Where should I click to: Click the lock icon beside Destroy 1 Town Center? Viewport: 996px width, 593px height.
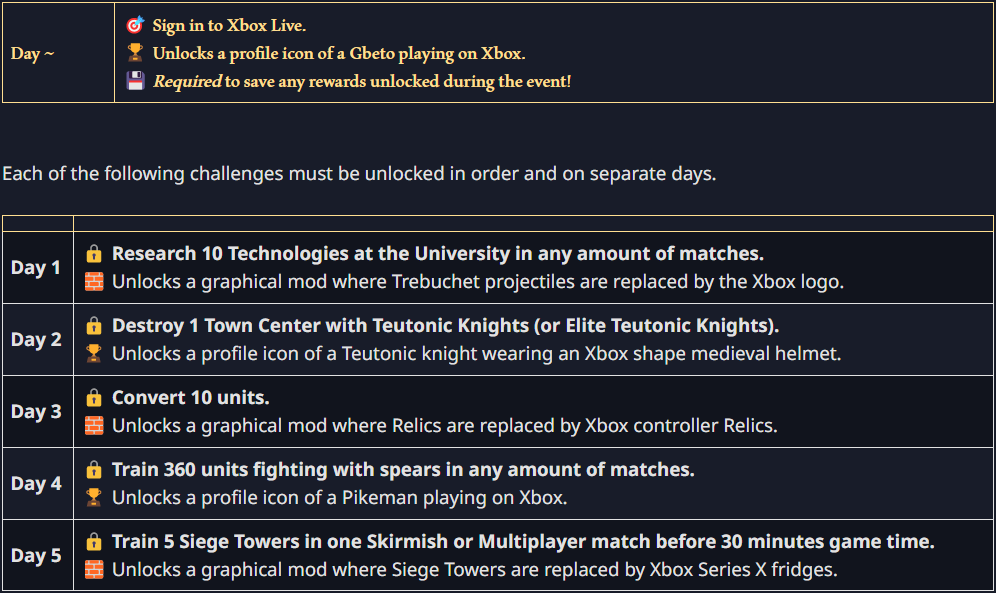click(x=94, y=325)
